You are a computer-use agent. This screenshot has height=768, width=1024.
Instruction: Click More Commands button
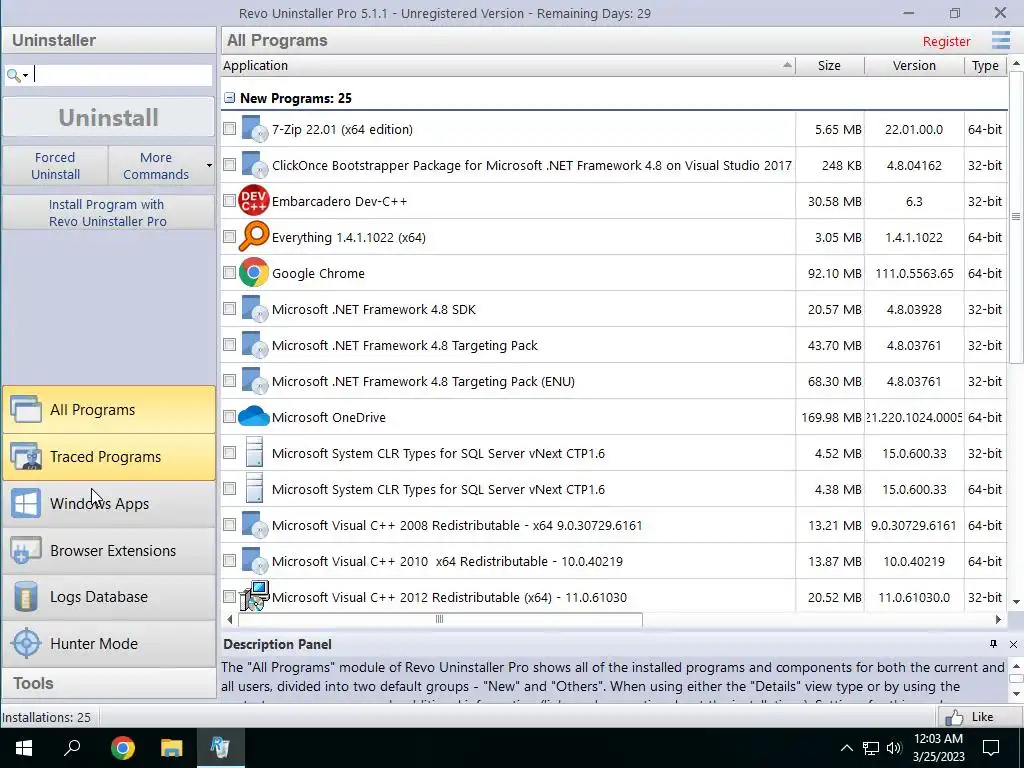pos(155,165)
